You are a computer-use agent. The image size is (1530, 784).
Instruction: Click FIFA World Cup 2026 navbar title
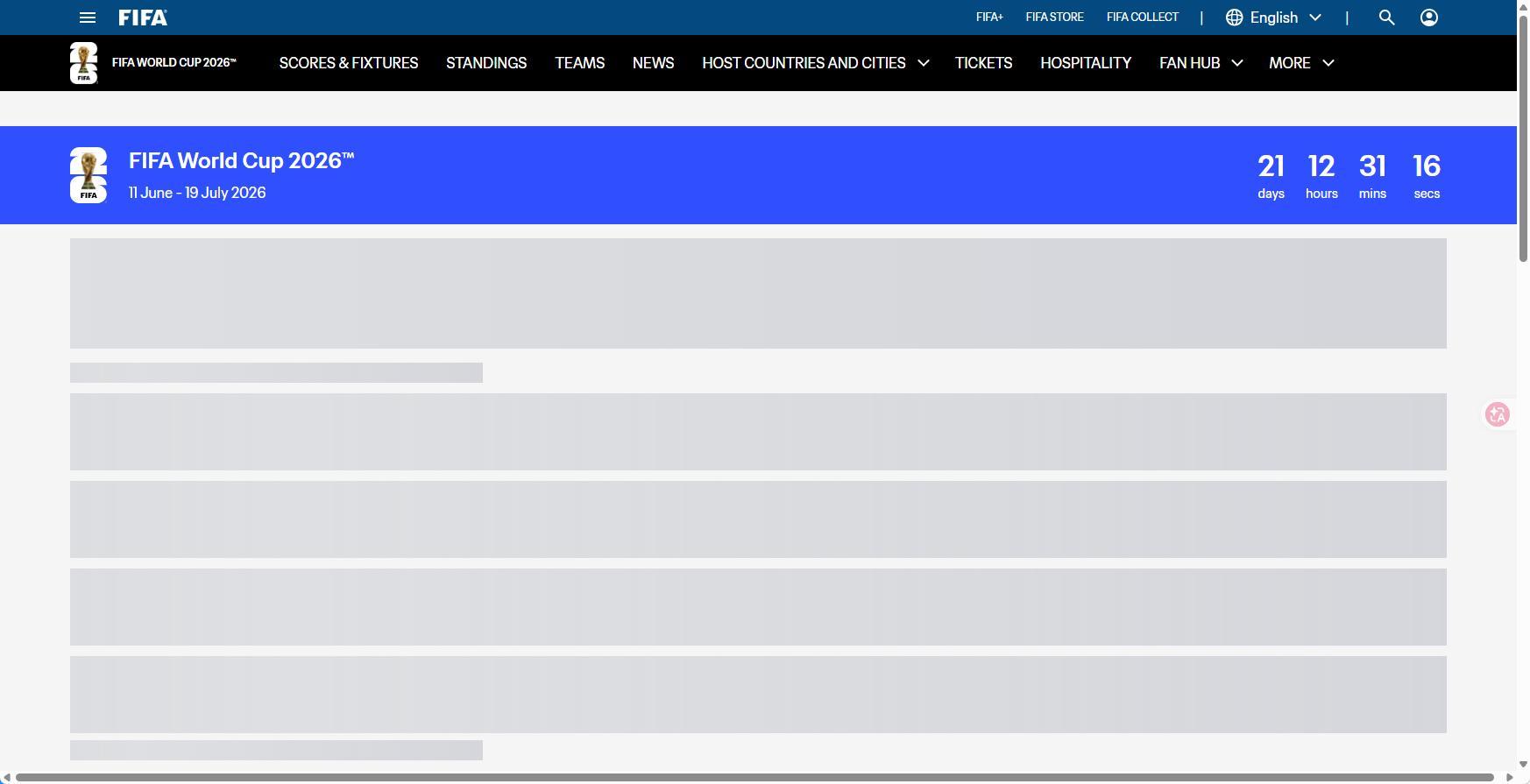pos(174,63)
